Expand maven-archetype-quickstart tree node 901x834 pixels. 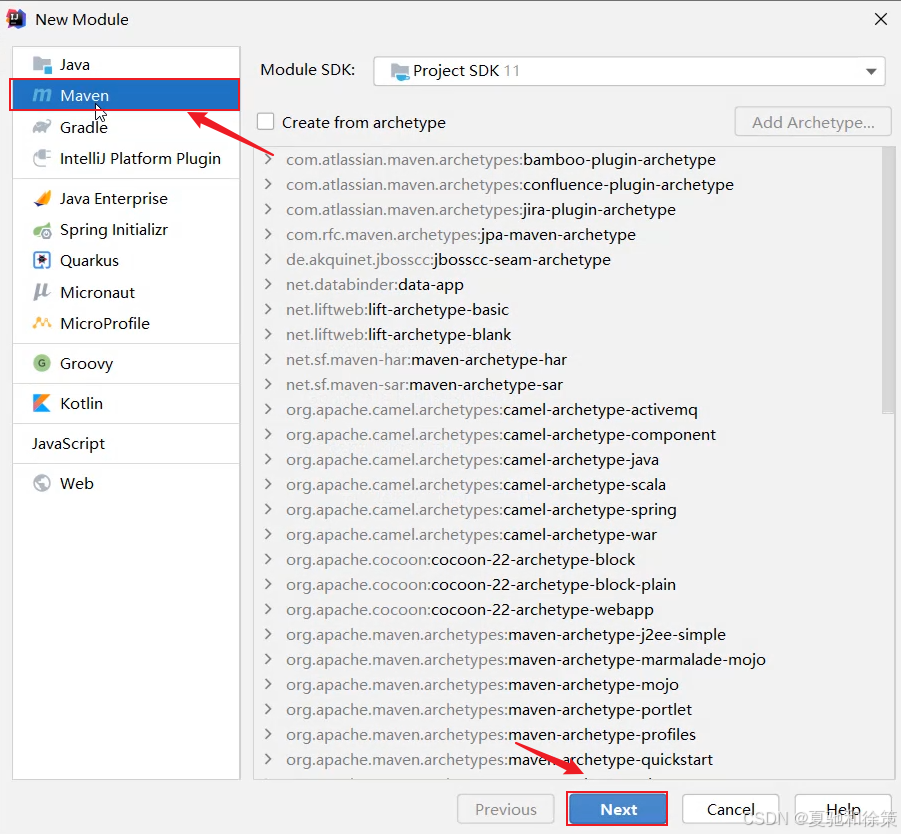268,759
